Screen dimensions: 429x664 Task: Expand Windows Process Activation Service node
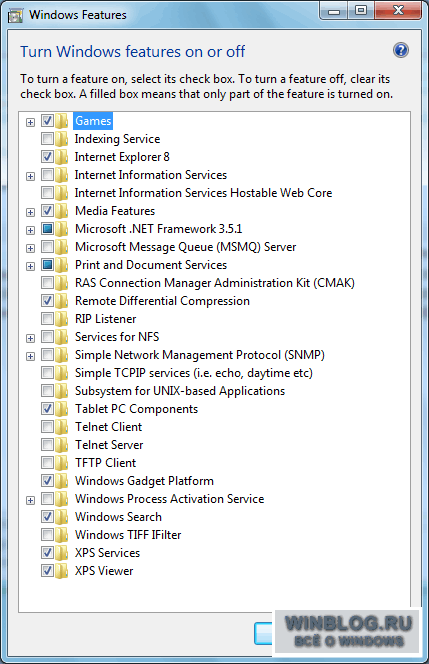coord(30,501)
